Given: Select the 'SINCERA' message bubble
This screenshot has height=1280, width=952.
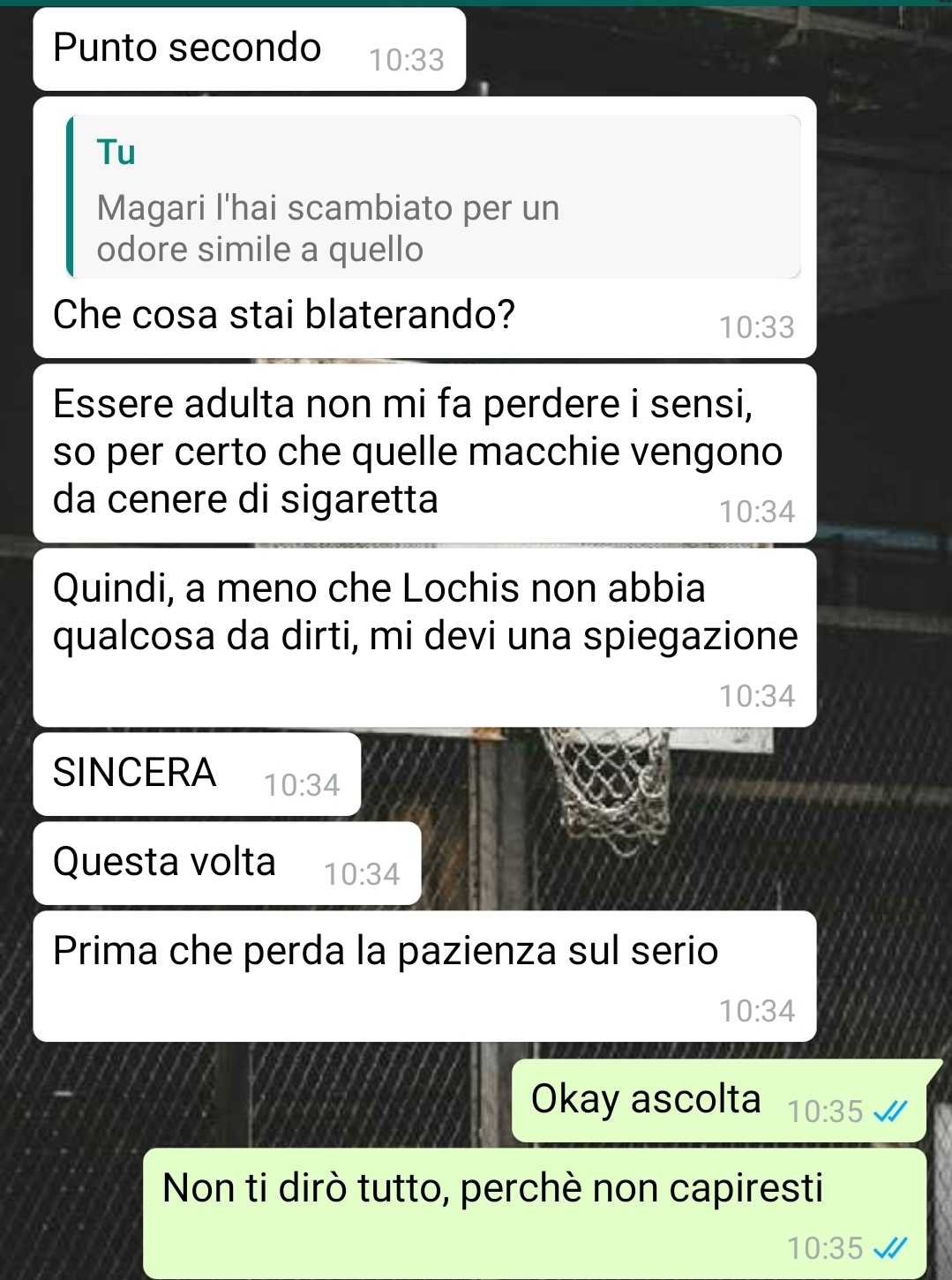Looking at the screenshot, I should coord(197,775).
